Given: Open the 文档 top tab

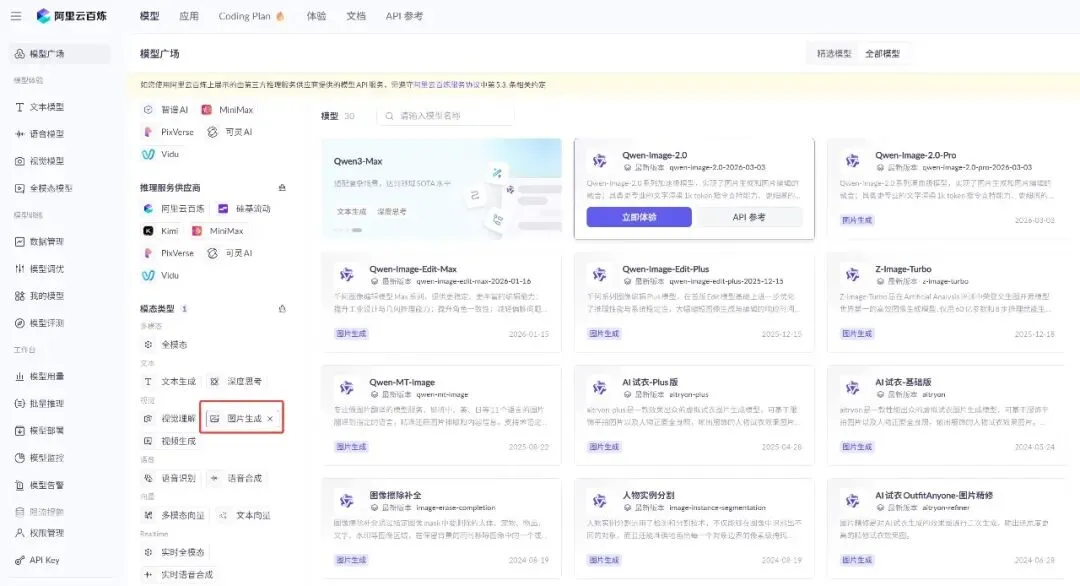Looking at the screenshot, I should point(356,16).
